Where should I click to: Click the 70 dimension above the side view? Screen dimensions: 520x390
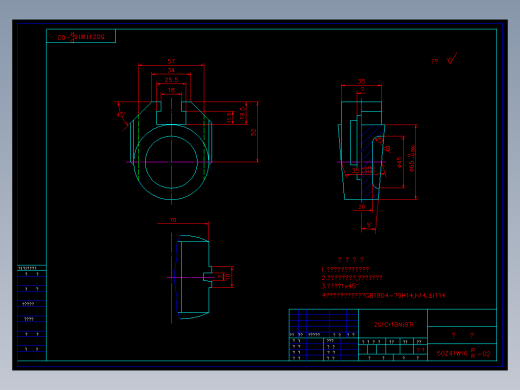coord(173,220)
